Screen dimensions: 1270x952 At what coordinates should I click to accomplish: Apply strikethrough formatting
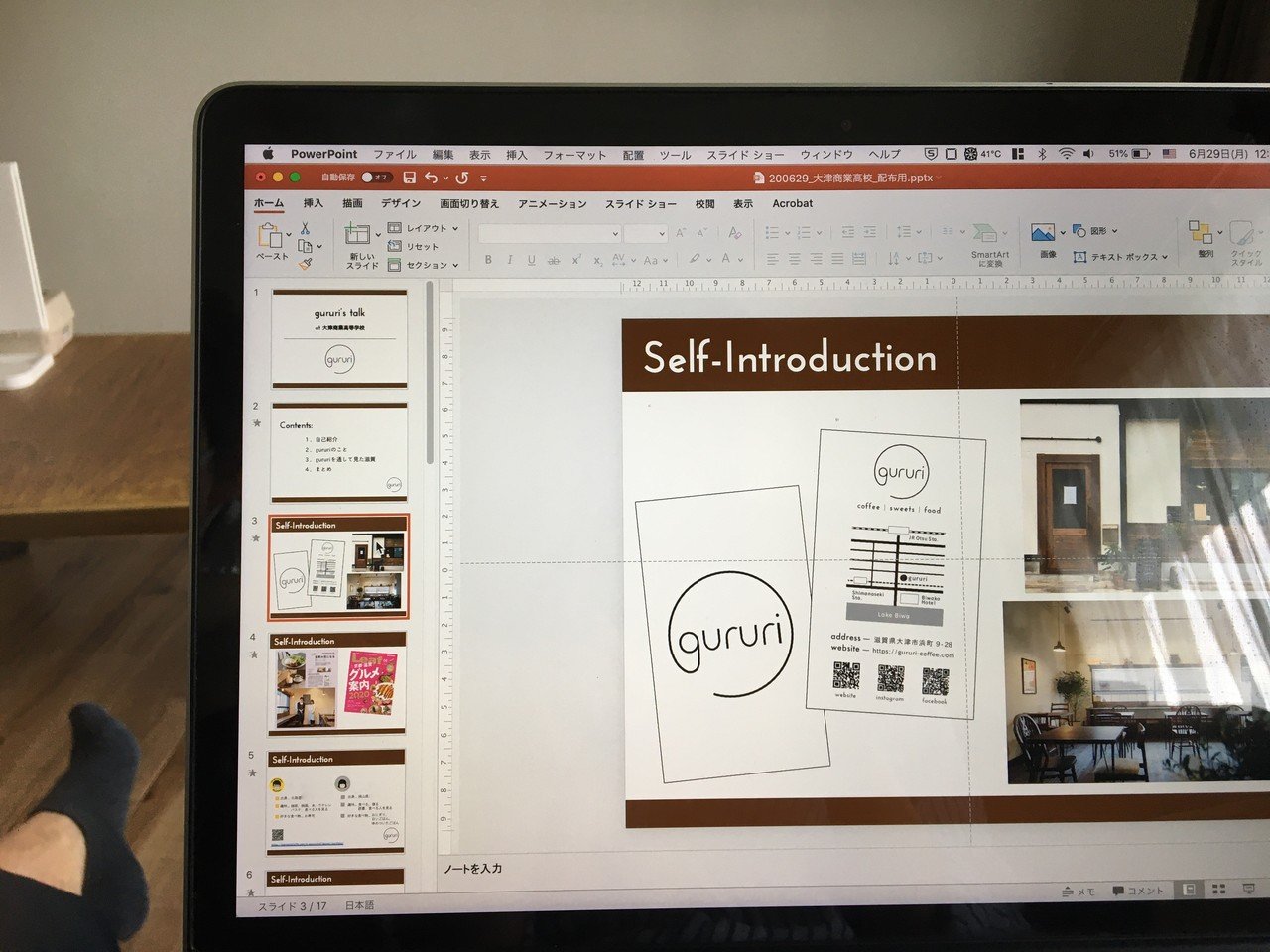pyautogui.click(x=554, y=260)
